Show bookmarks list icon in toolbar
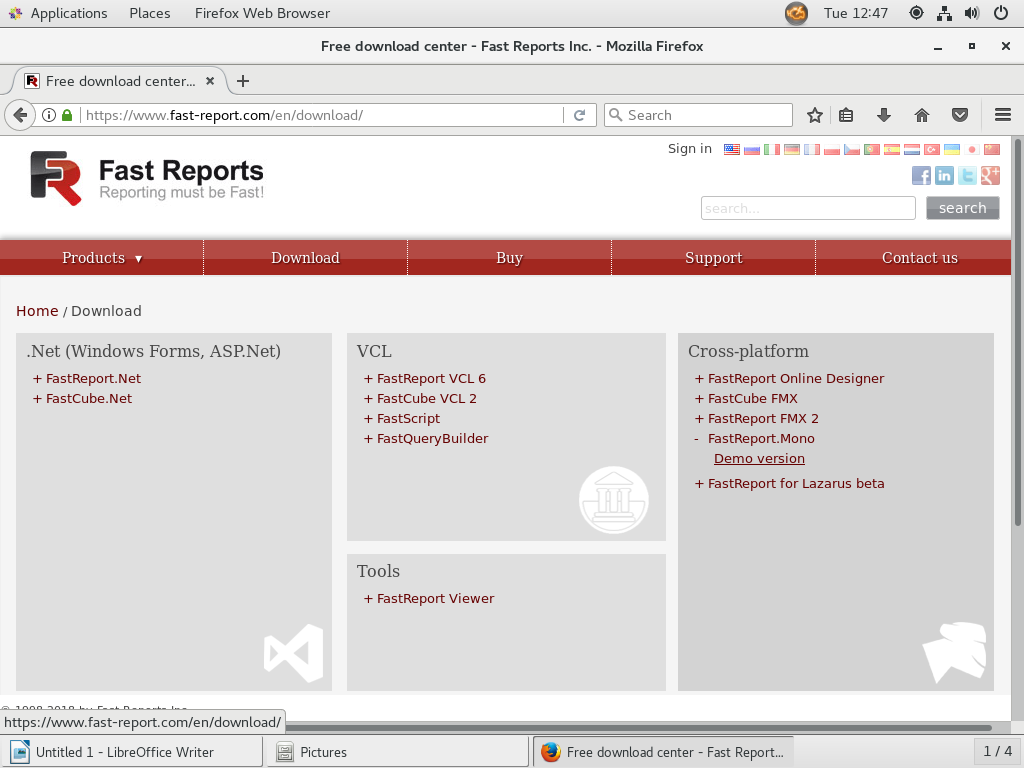1024x768 pixels. [x=846, y=116]
